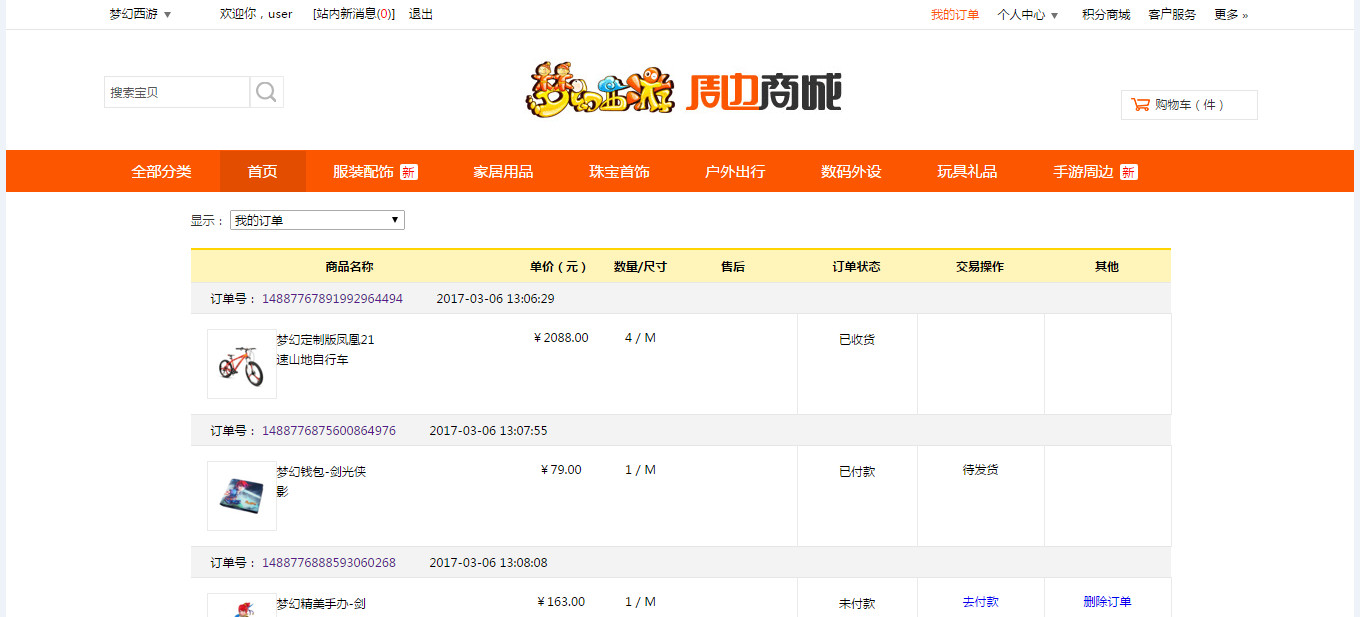
Task: Open the 玩具礼品 category
Action: (x=967, y=171)
